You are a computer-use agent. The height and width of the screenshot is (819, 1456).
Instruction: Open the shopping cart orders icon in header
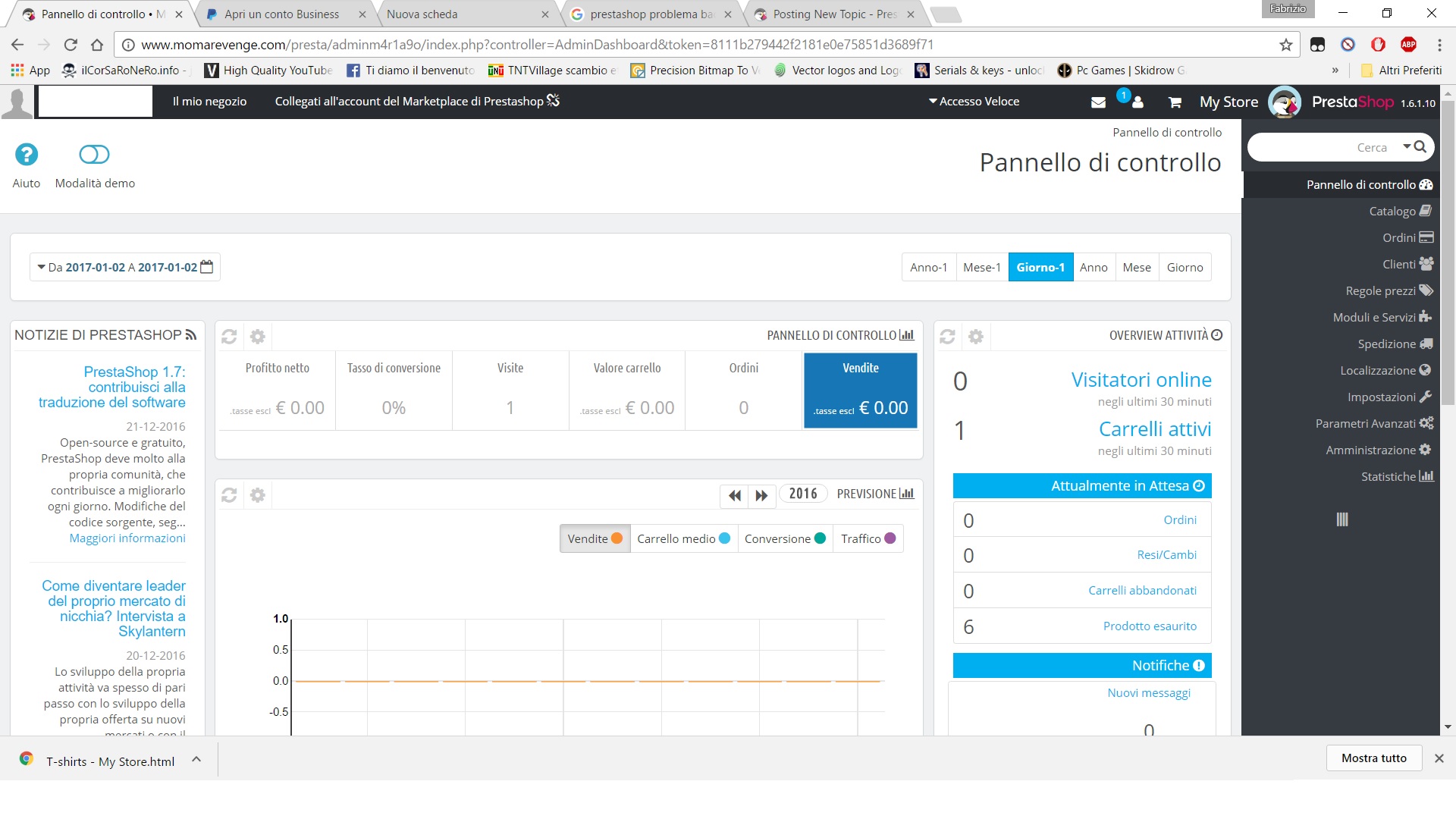(x=1175, y=102)
